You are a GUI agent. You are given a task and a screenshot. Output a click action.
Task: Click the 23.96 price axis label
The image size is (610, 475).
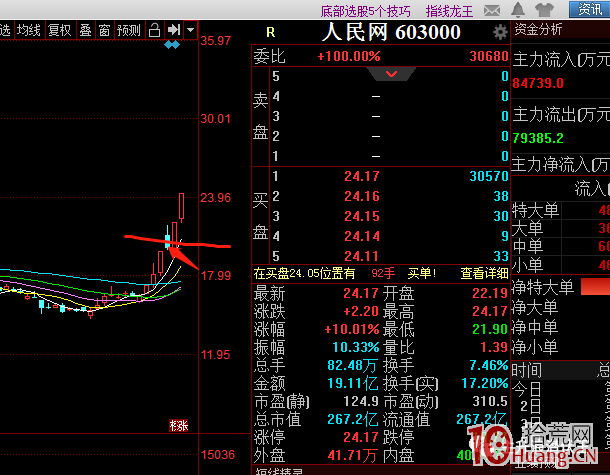(x=216, y=198)
